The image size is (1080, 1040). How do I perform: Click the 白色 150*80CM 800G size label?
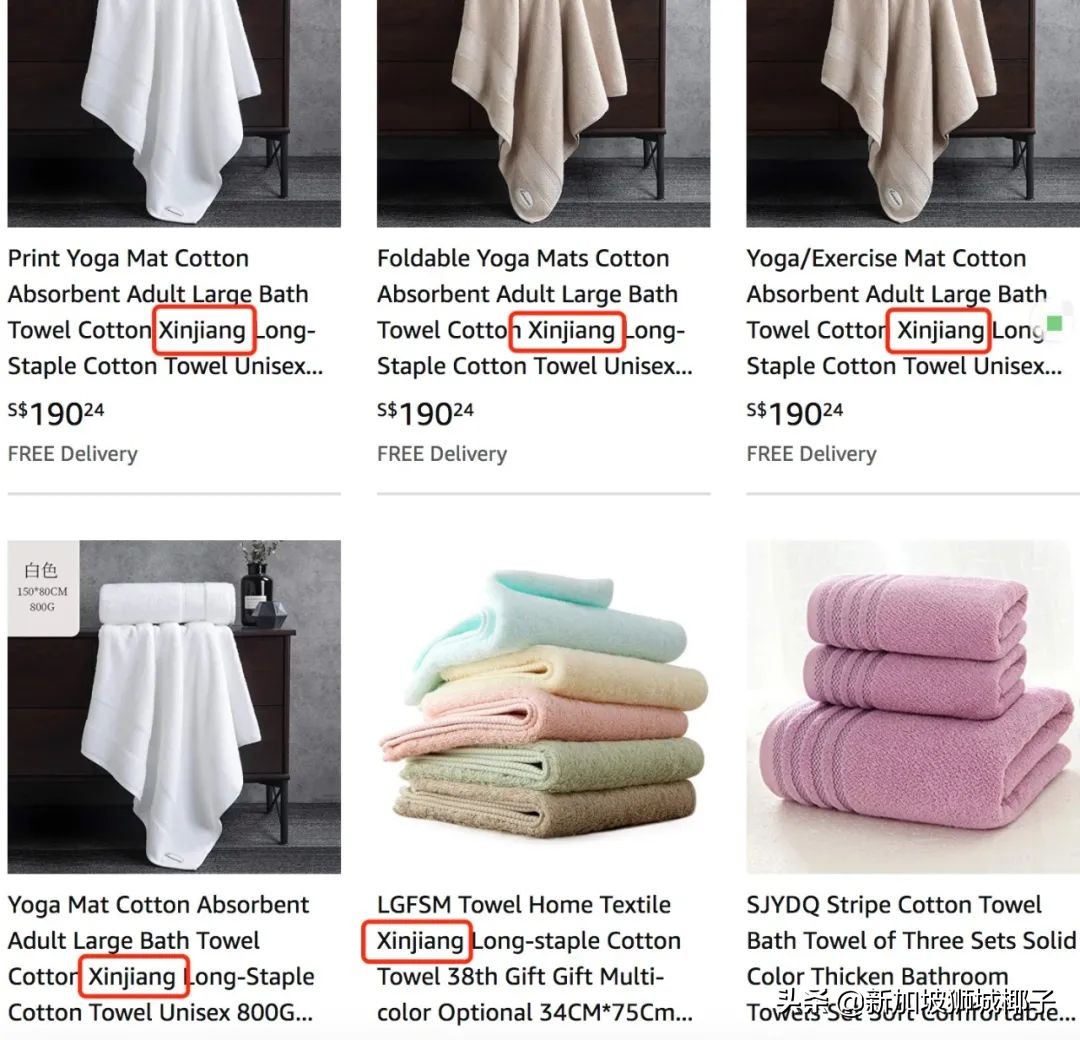pyautogui.click(x=43, y=587)
